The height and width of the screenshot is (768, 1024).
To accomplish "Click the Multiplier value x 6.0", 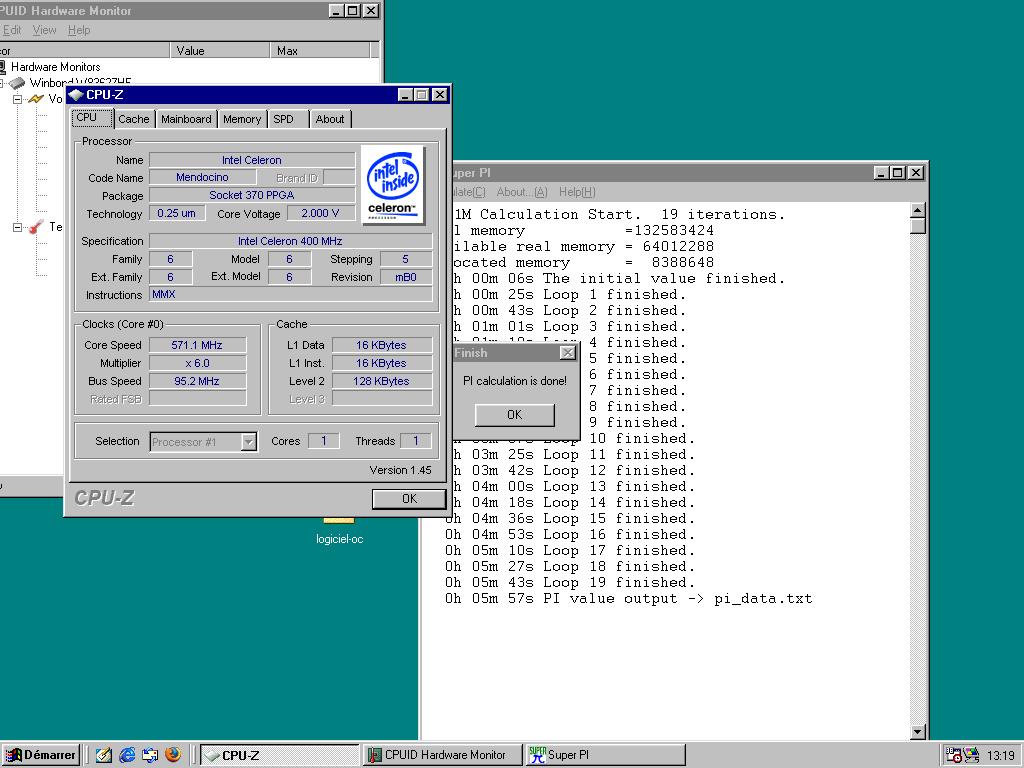I will pos(197,363).
